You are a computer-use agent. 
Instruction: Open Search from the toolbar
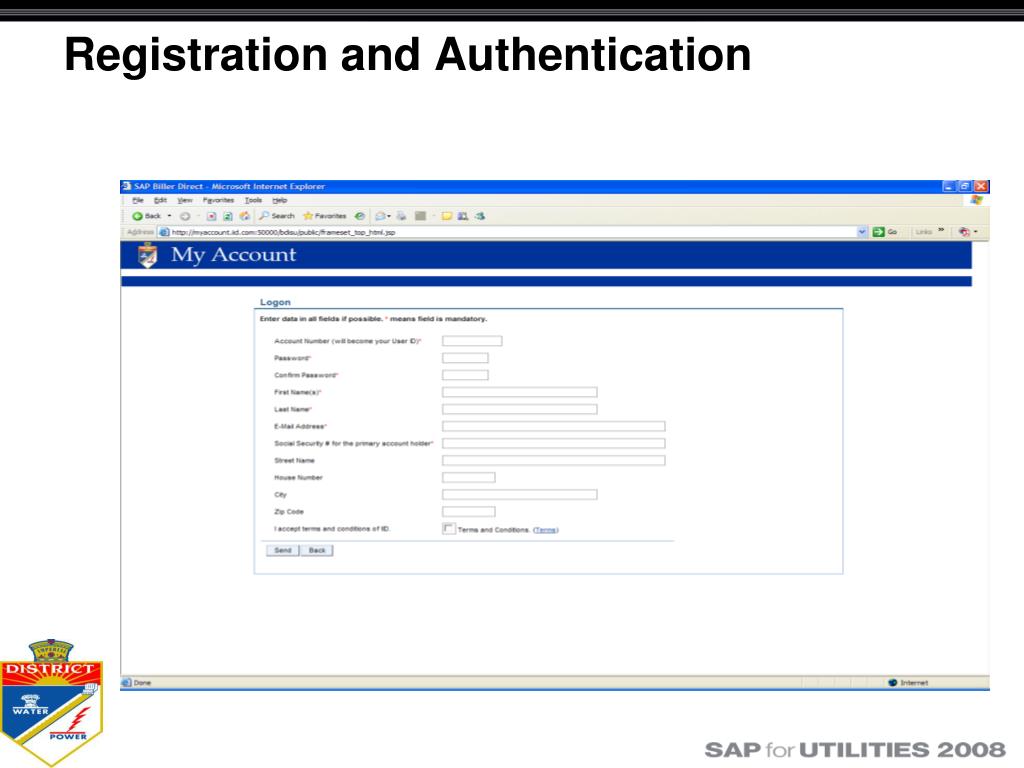click(x=277, y=216)
